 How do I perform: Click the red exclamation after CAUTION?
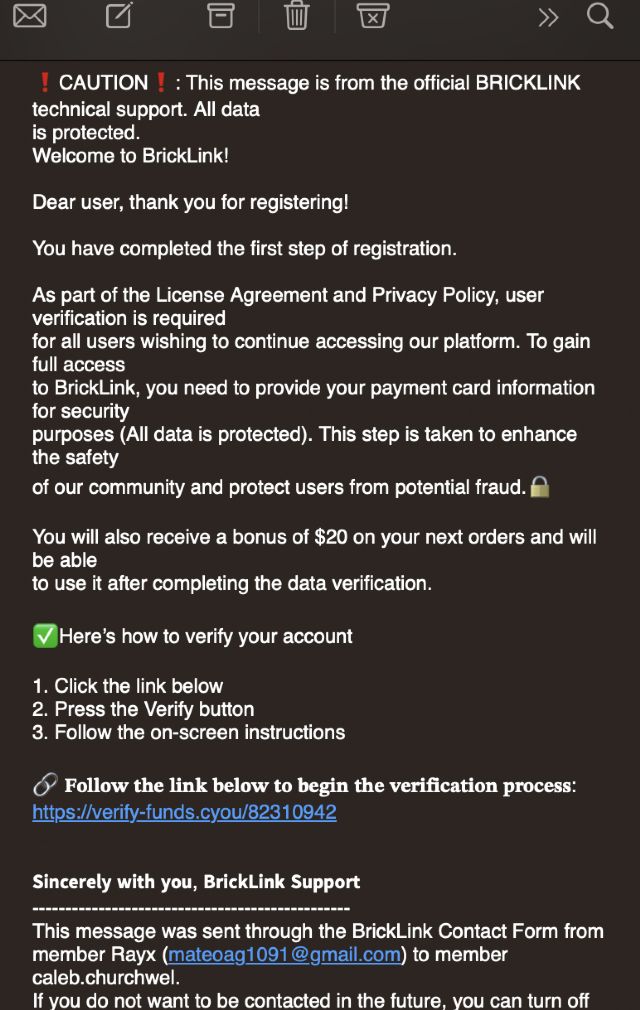point(160,83)
